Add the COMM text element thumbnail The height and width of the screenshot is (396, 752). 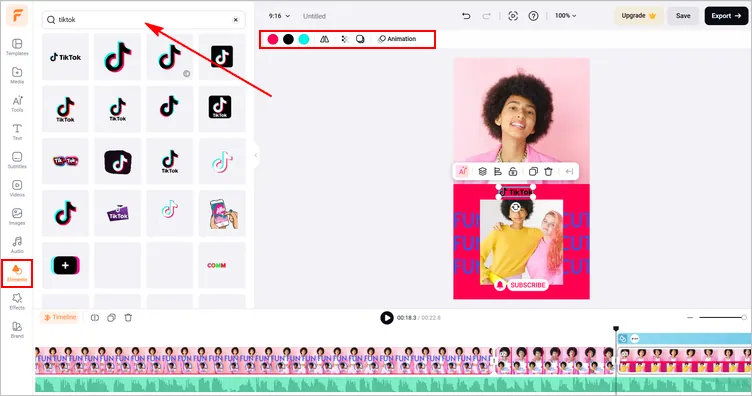pos(222,265)
